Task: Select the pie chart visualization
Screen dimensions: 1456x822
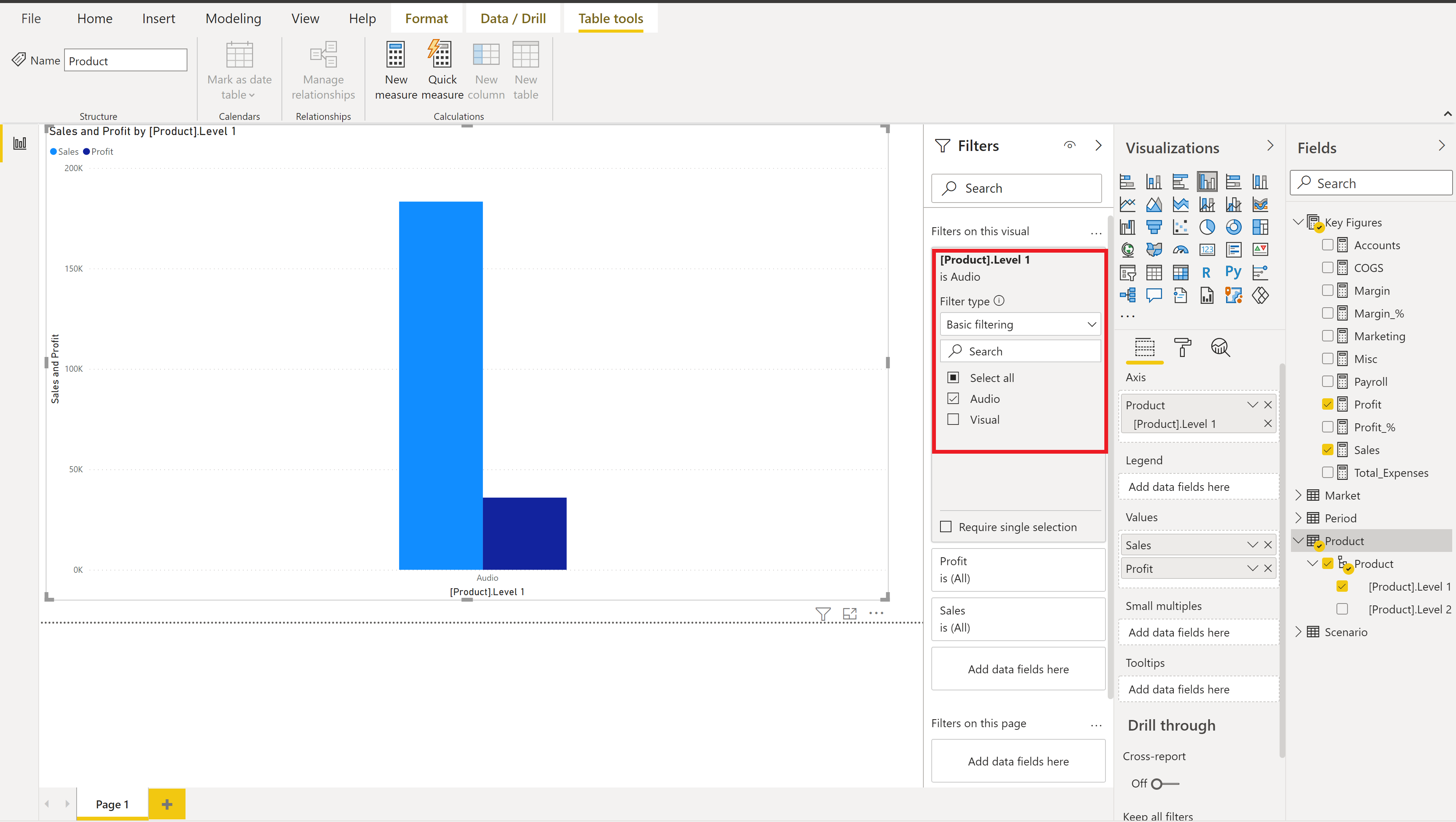Action: coord(1207,227)
